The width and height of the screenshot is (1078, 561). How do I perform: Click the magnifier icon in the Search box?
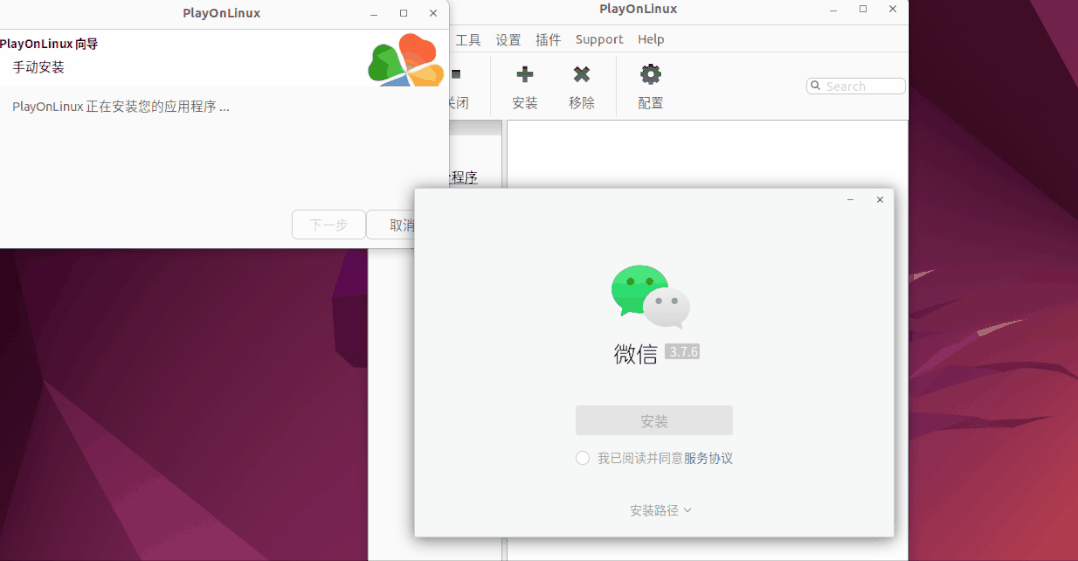pyautogui.click(x=815, y=86)
